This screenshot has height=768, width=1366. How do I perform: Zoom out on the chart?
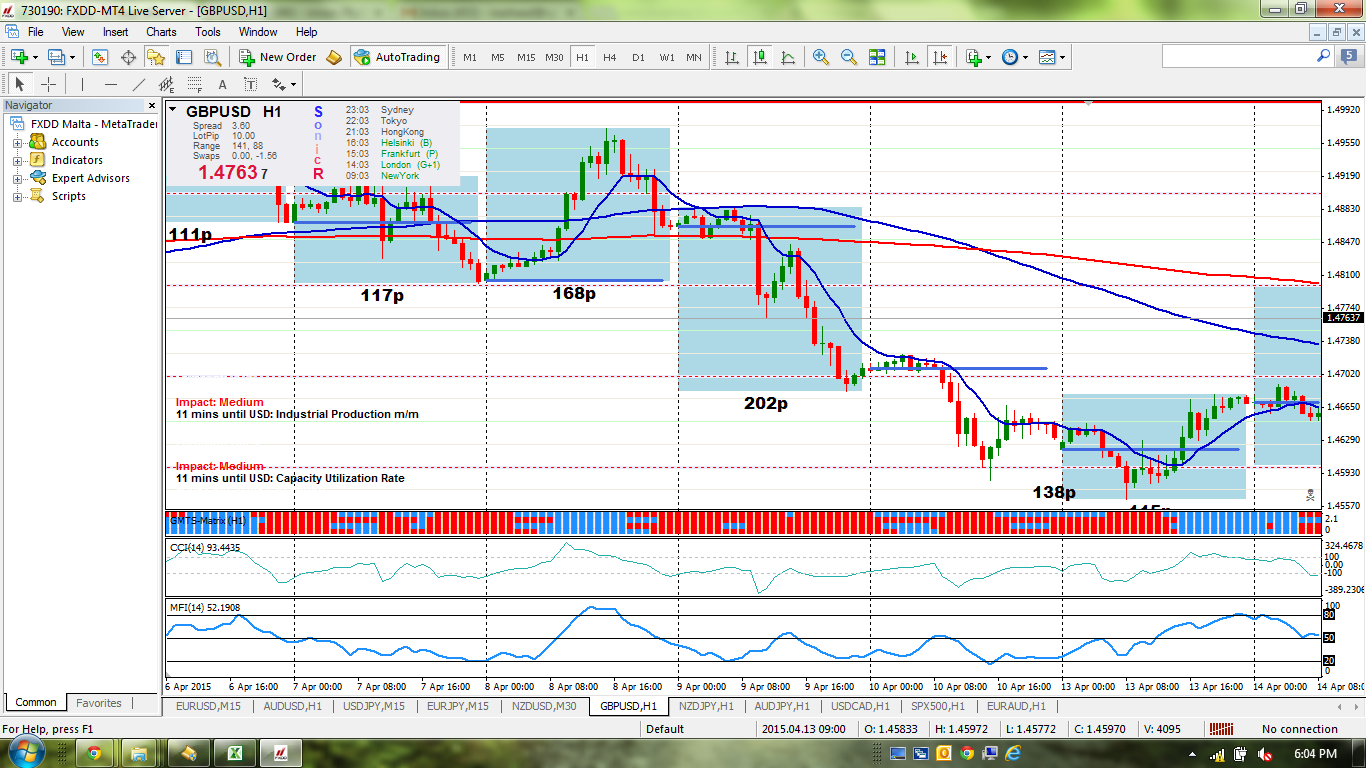(849, 57)
